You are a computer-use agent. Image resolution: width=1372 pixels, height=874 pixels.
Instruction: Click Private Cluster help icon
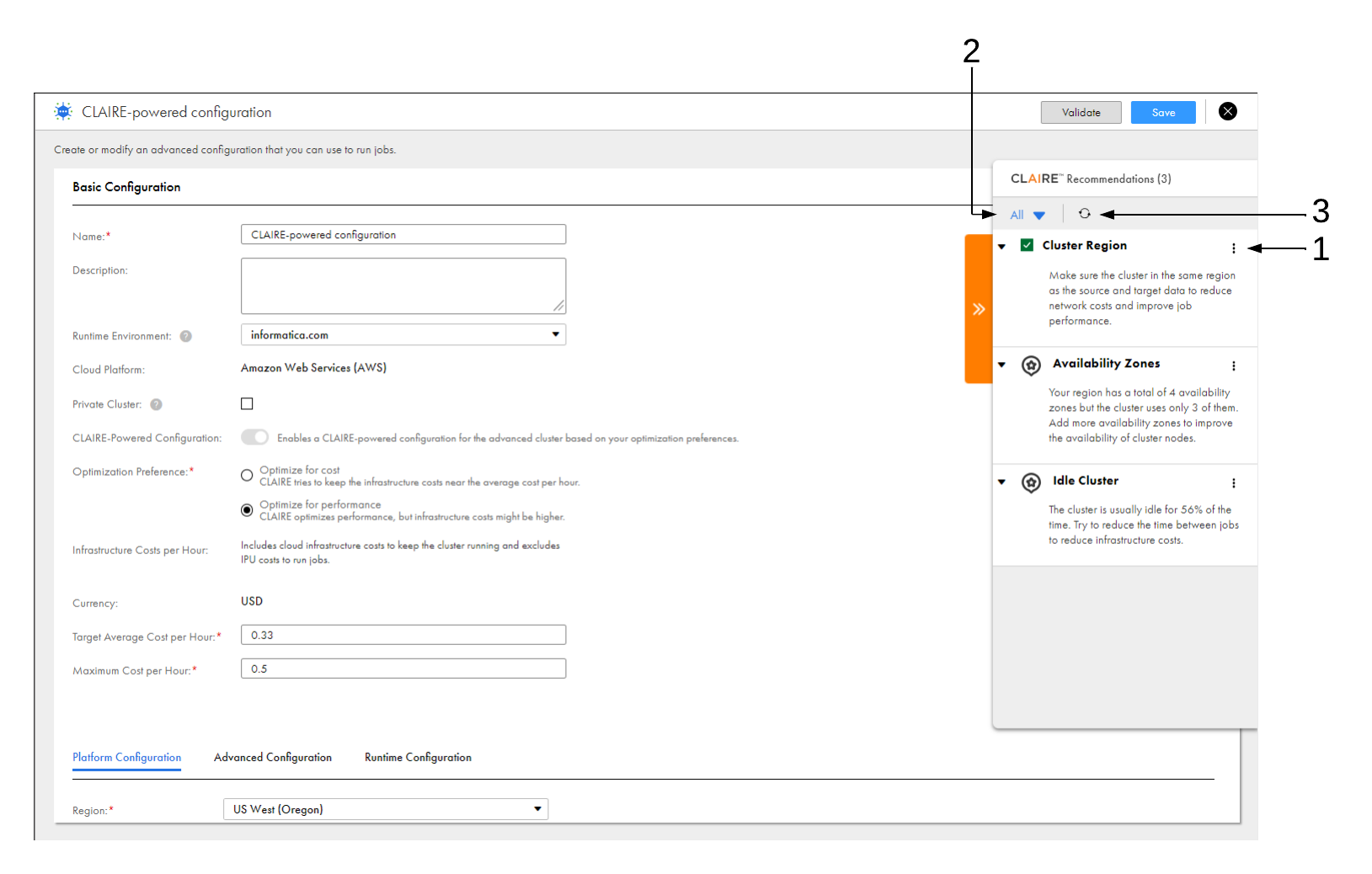click(x=157, y=404)
